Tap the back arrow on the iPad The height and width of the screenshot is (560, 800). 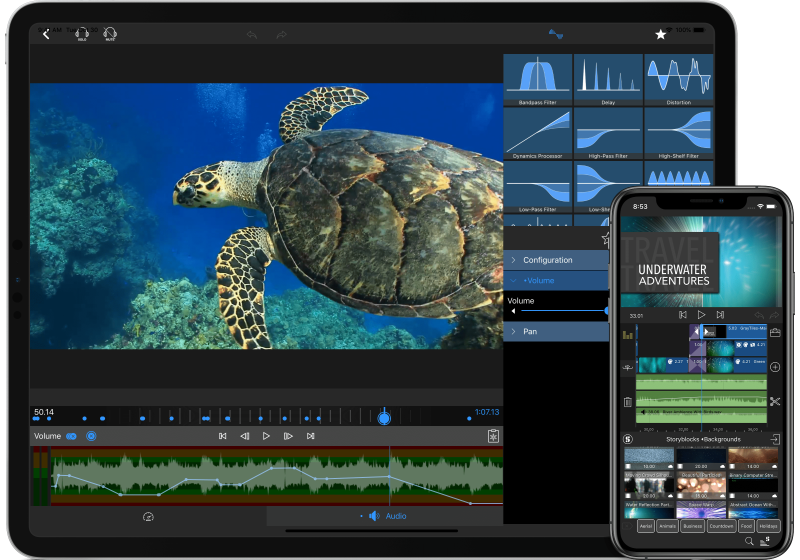[x=46, y=34]
